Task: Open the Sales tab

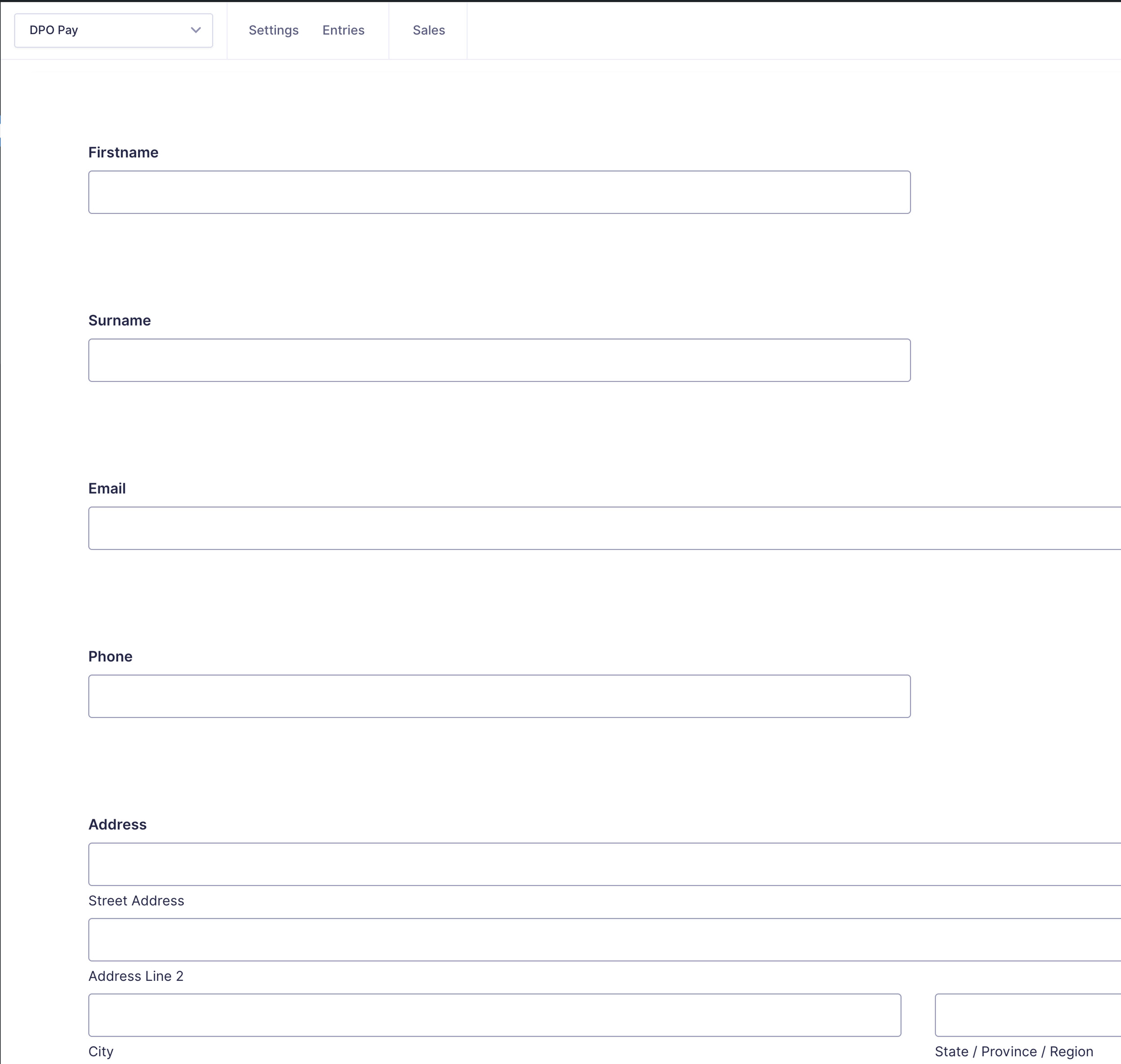Action: click(x=429, y=30)
